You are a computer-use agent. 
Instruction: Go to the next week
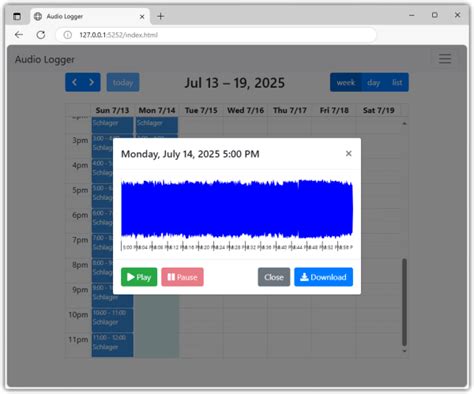[91, 82]
